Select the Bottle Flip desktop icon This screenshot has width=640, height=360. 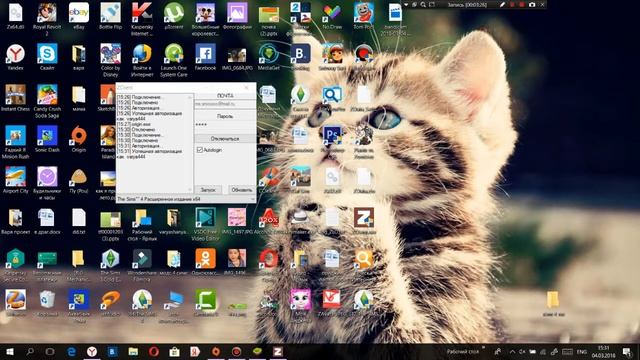point(110,16)
